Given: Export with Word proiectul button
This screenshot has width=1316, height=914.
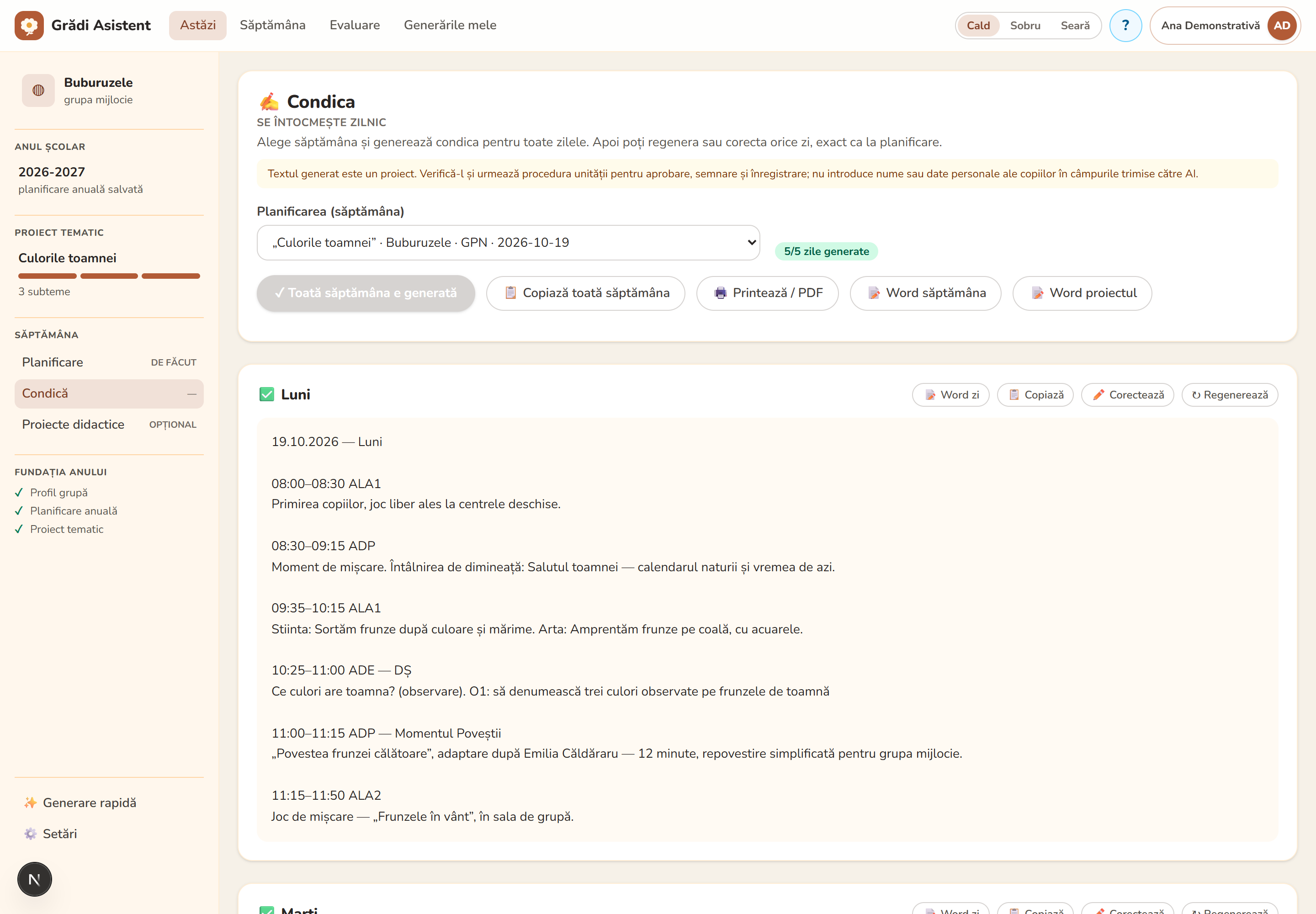Looking at the screenshot, I should click(1083, 293).
